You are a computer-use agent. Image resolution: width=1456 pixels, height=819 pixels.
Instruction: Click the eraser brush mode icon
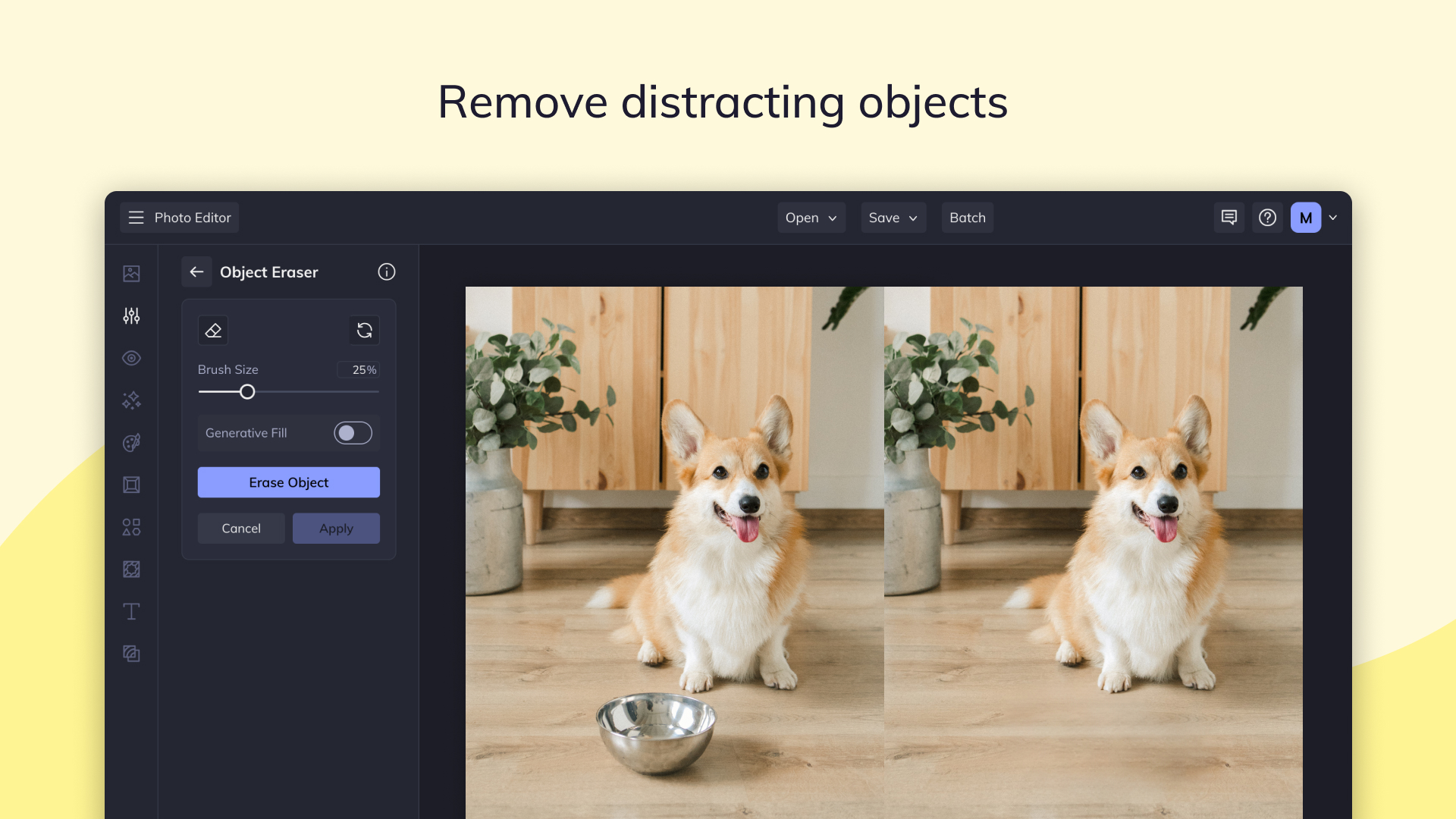click(213, 331)
